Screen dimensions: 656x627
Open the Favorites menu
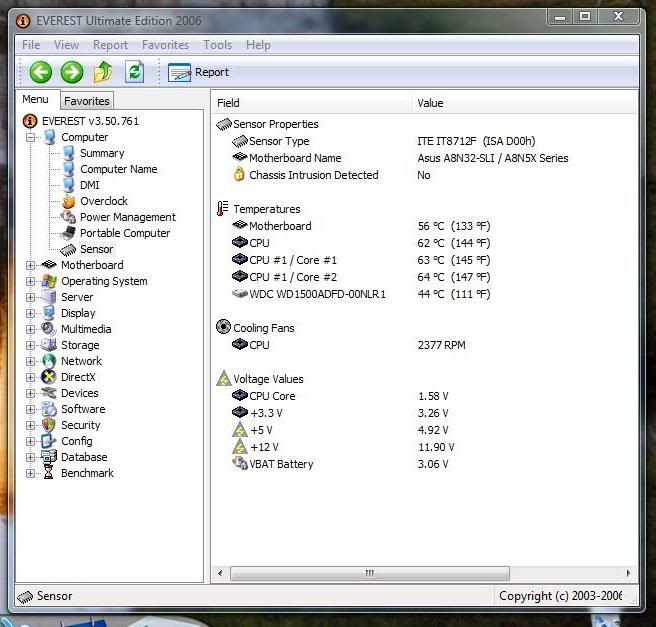tap(165, 45)
